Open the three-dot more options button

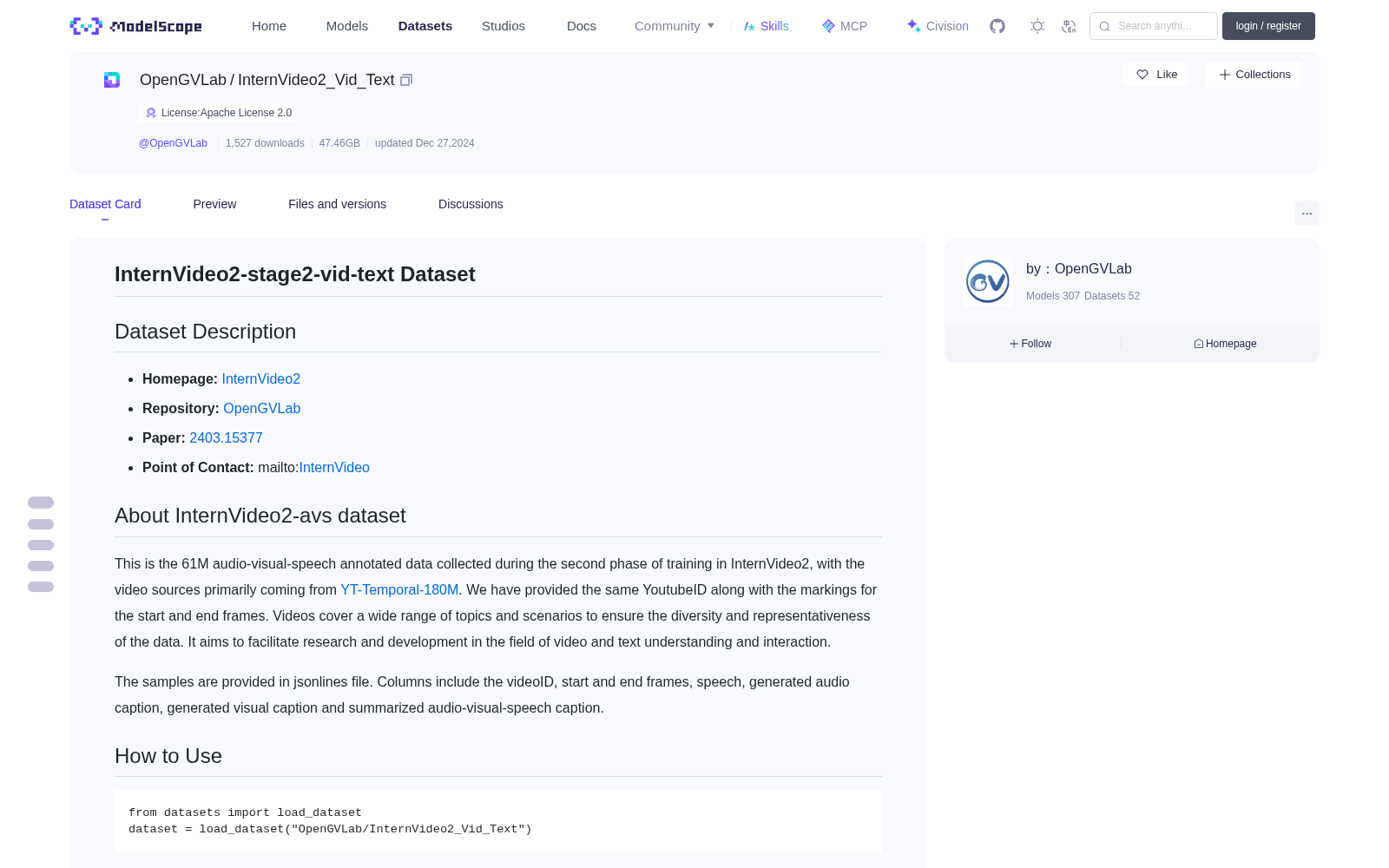(1307, 213)
